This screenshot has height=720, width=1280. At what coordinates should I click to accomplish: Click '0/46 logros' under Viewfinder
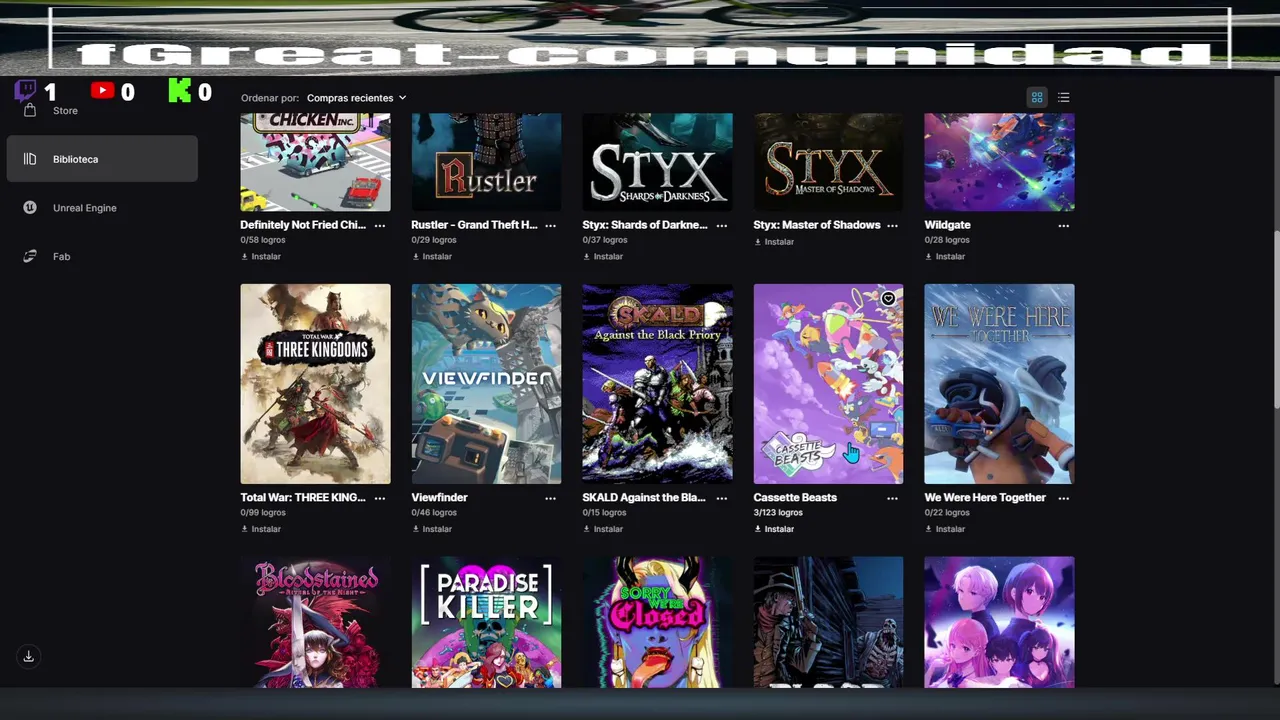(x=434, y=513)
